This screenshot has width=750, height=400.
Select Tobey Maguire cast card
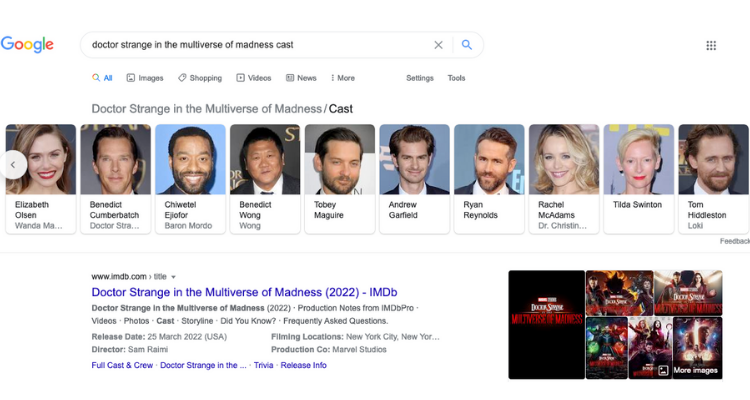[x=340, y=178]
